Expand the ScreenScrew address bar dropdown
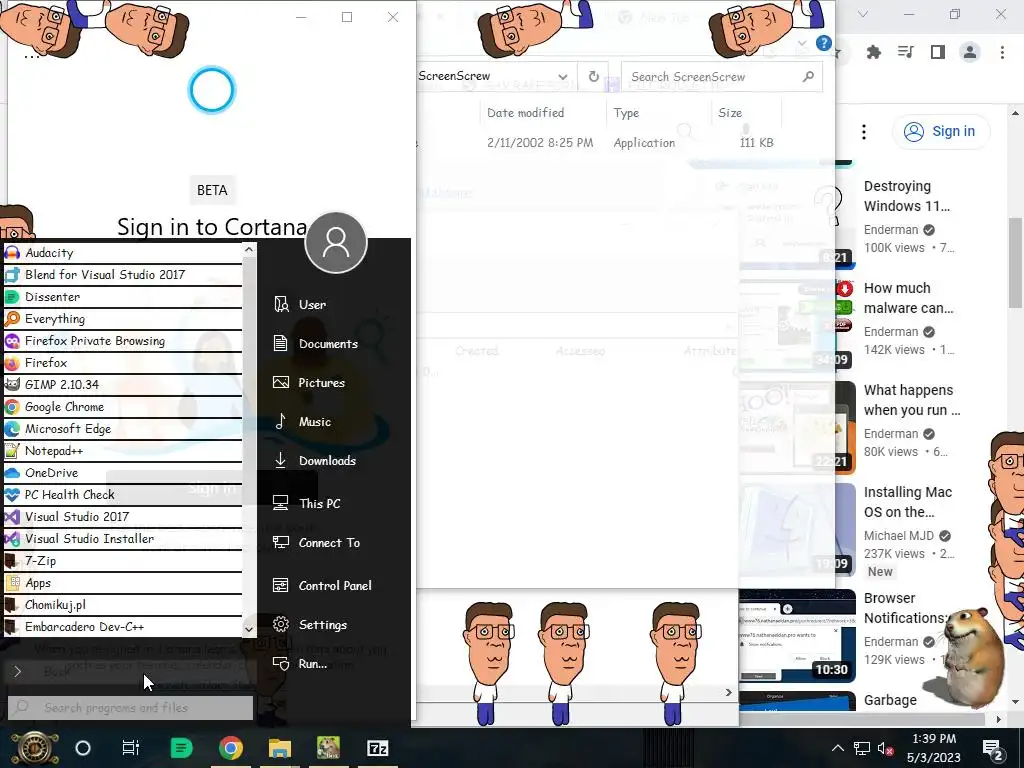1024x768 pixels. (x=563, y=76)
